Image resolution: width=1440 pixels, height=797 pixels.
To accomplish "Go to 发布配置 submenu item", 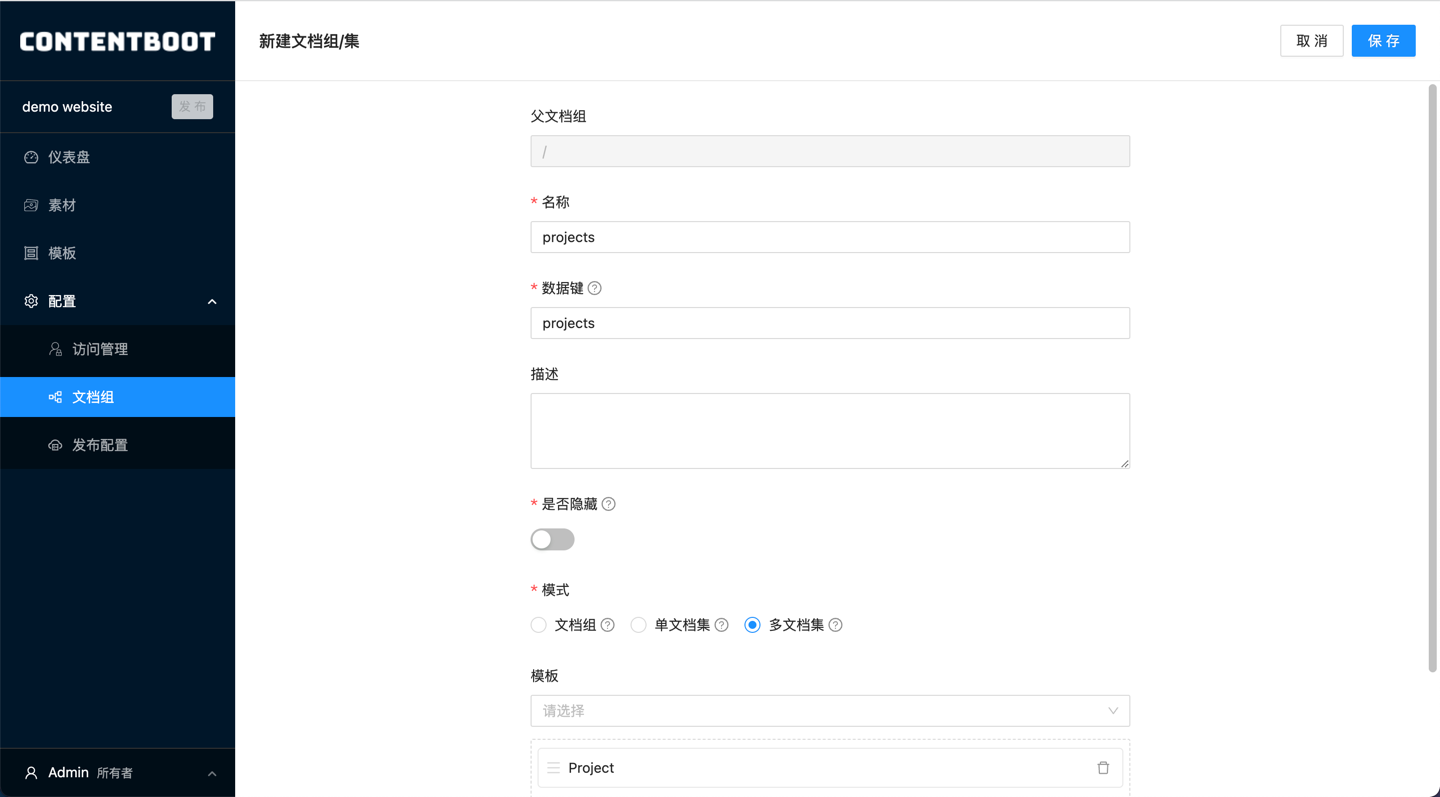I will tap(118, 445).
